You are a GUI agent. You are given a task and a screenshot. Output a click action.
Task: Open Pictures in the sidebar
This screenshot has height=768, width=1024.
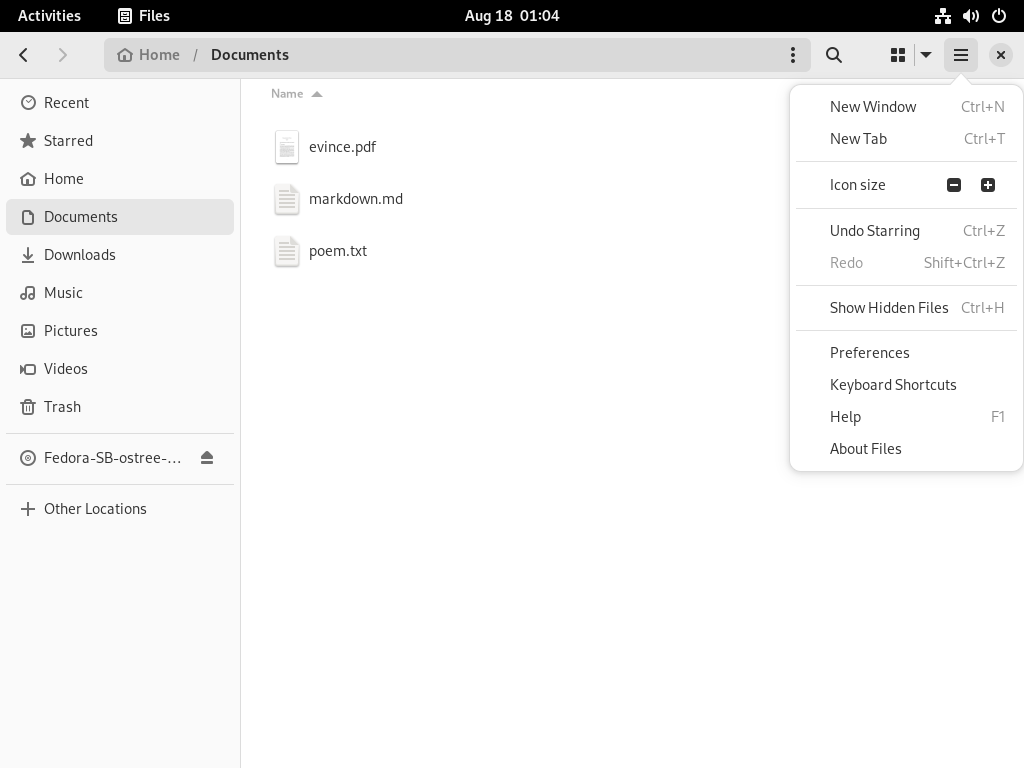pyautogui.click(x=120, y=330)
